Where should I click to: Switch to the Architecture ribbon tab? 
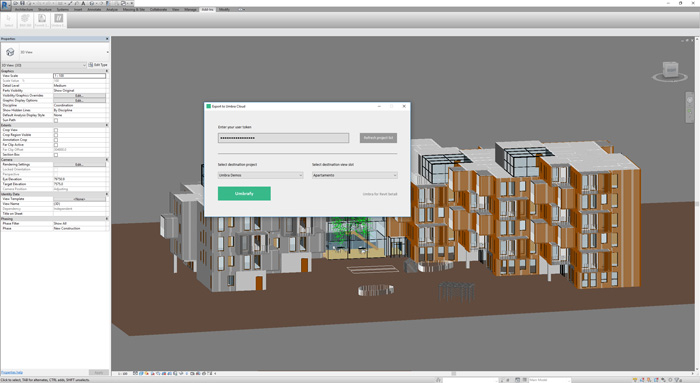coord(24,9)
